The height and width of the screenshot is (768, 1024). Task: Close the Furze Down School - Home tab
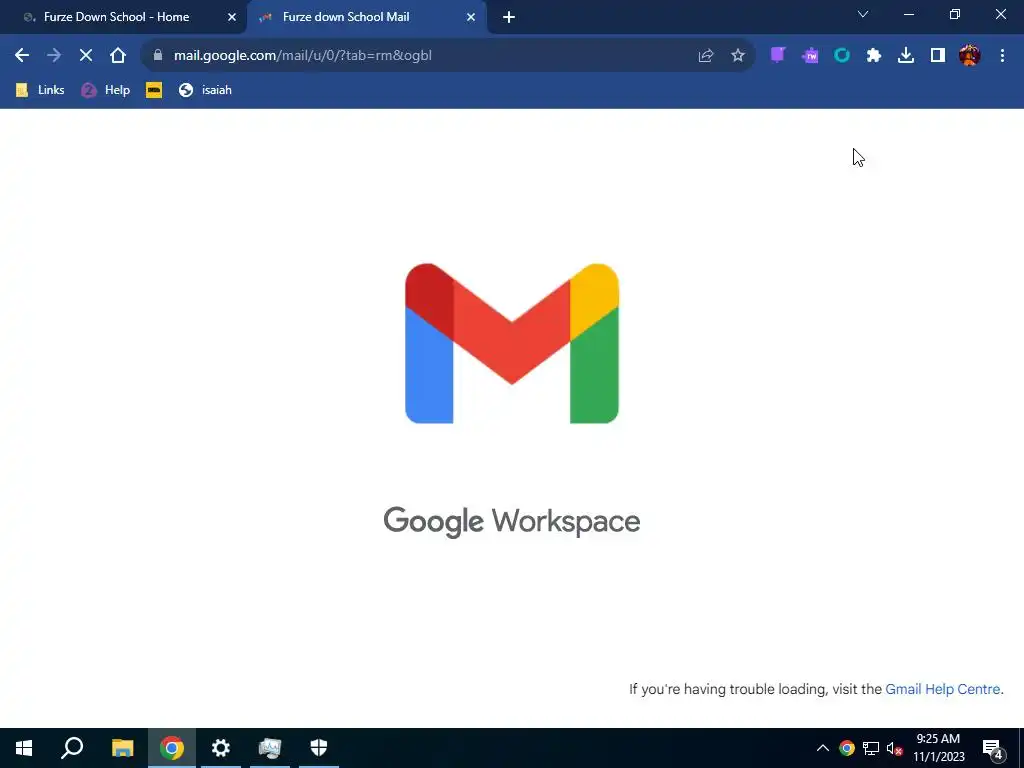[232, 17]
